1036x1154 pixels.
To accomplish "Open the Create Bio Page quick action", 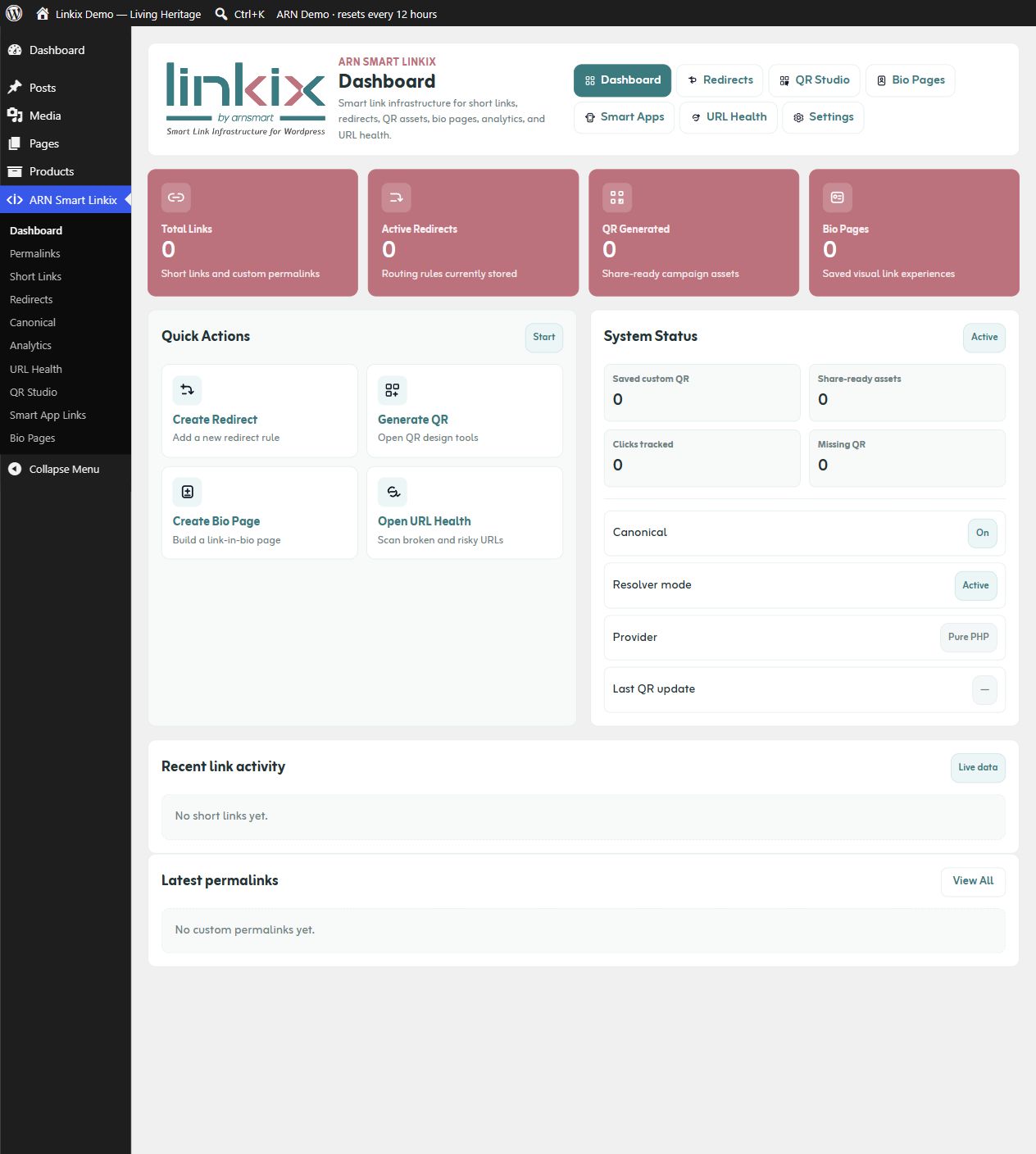I will (260, 513).
